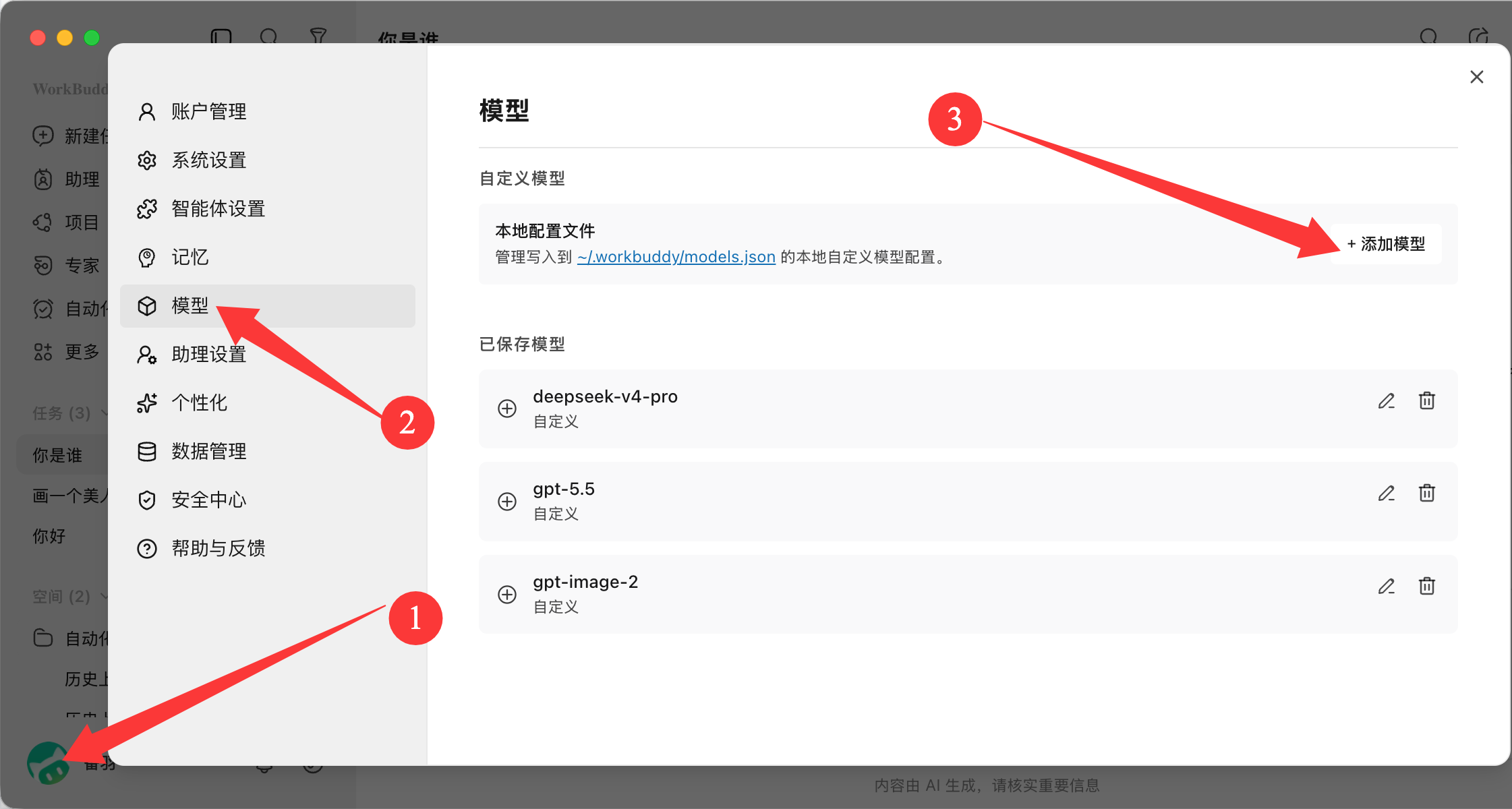Image resolution: width=1512 pixels, height=809 pixels.
Task: Collapse the 空间 (2) section
Action: [x=104, y=596]
